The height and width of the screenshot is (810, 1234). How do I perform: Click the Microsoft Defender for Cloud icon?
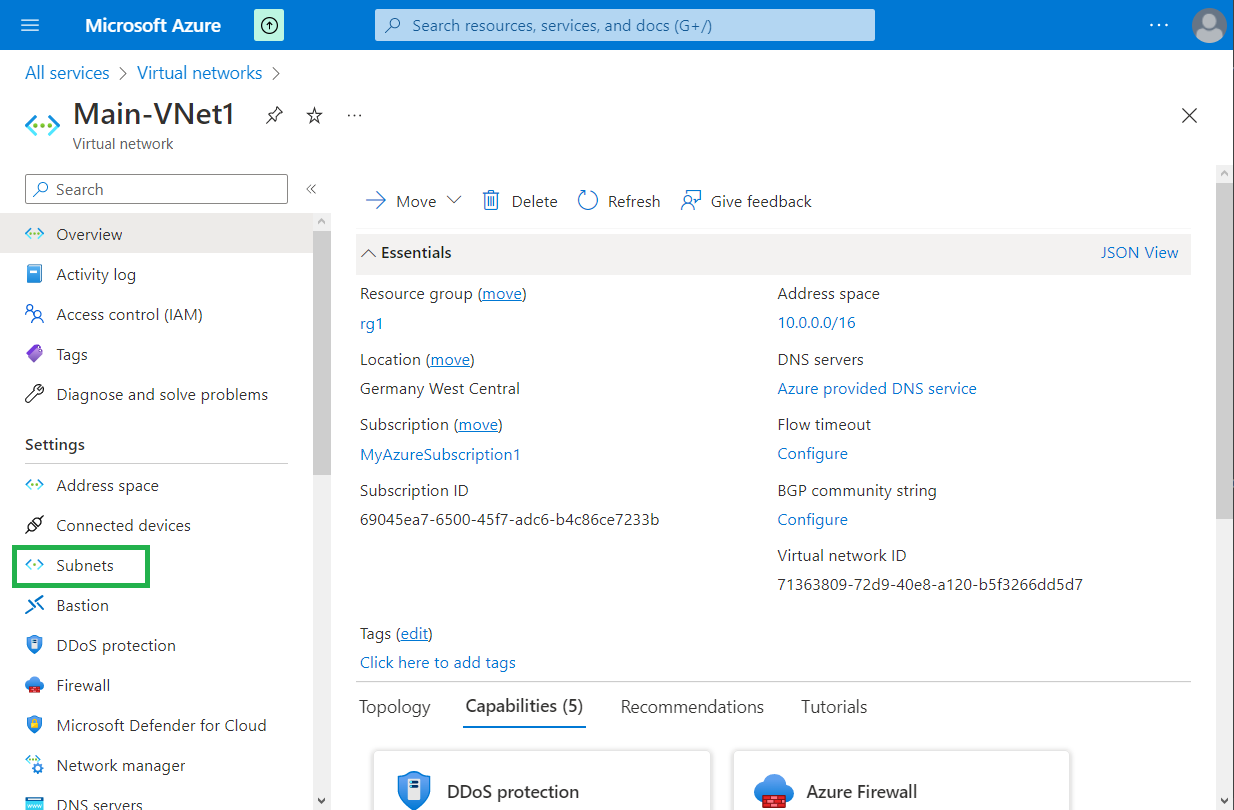[x=35, y=725]
